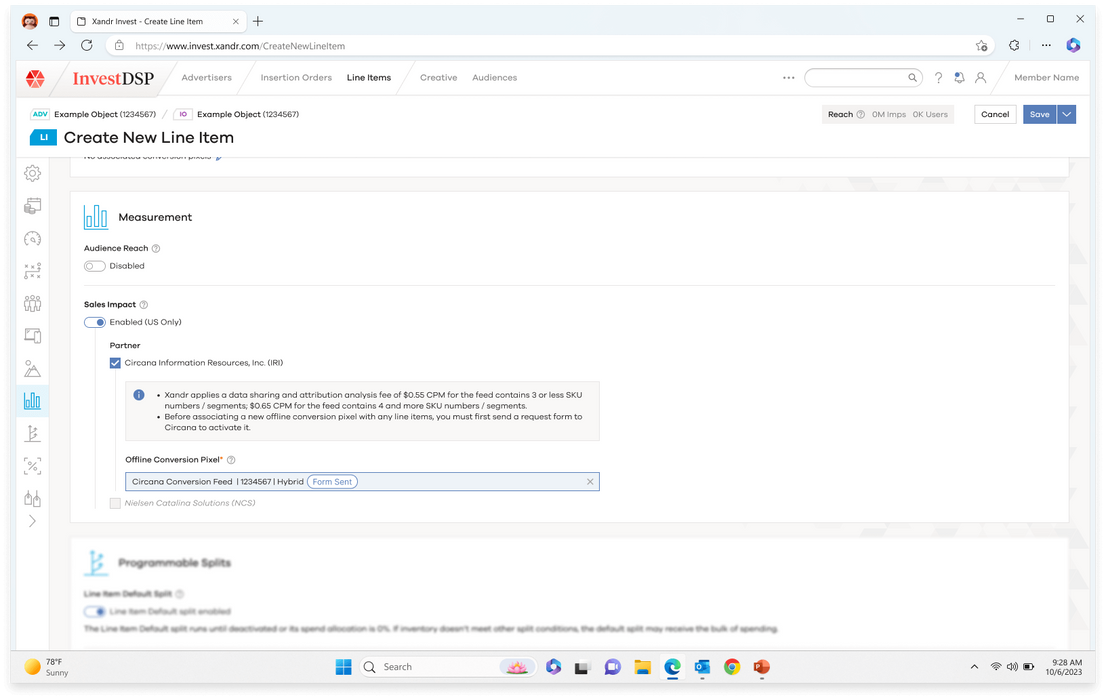Open the basic settings gear sidebar icon
This screenshot has width=1106, height=699.
click(32, 173)
